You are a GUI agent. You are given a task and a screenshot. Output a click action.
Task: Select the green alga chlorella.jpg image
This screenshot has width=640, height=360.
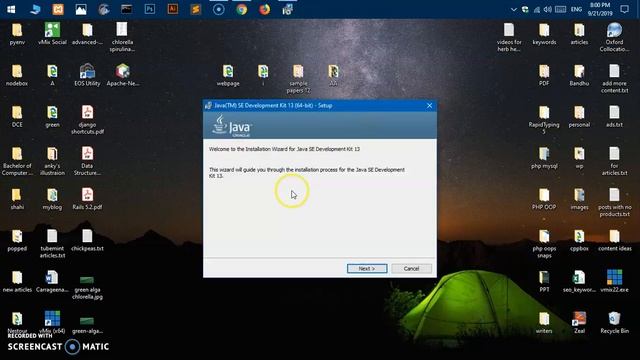(x=87, y=287)
